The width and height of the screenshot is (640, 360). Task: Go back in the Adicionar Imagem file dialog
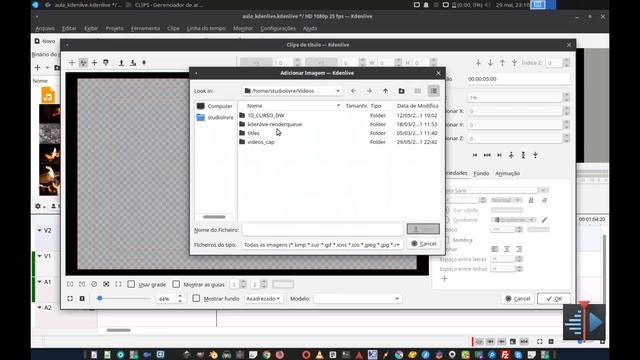tap(353, 91)
